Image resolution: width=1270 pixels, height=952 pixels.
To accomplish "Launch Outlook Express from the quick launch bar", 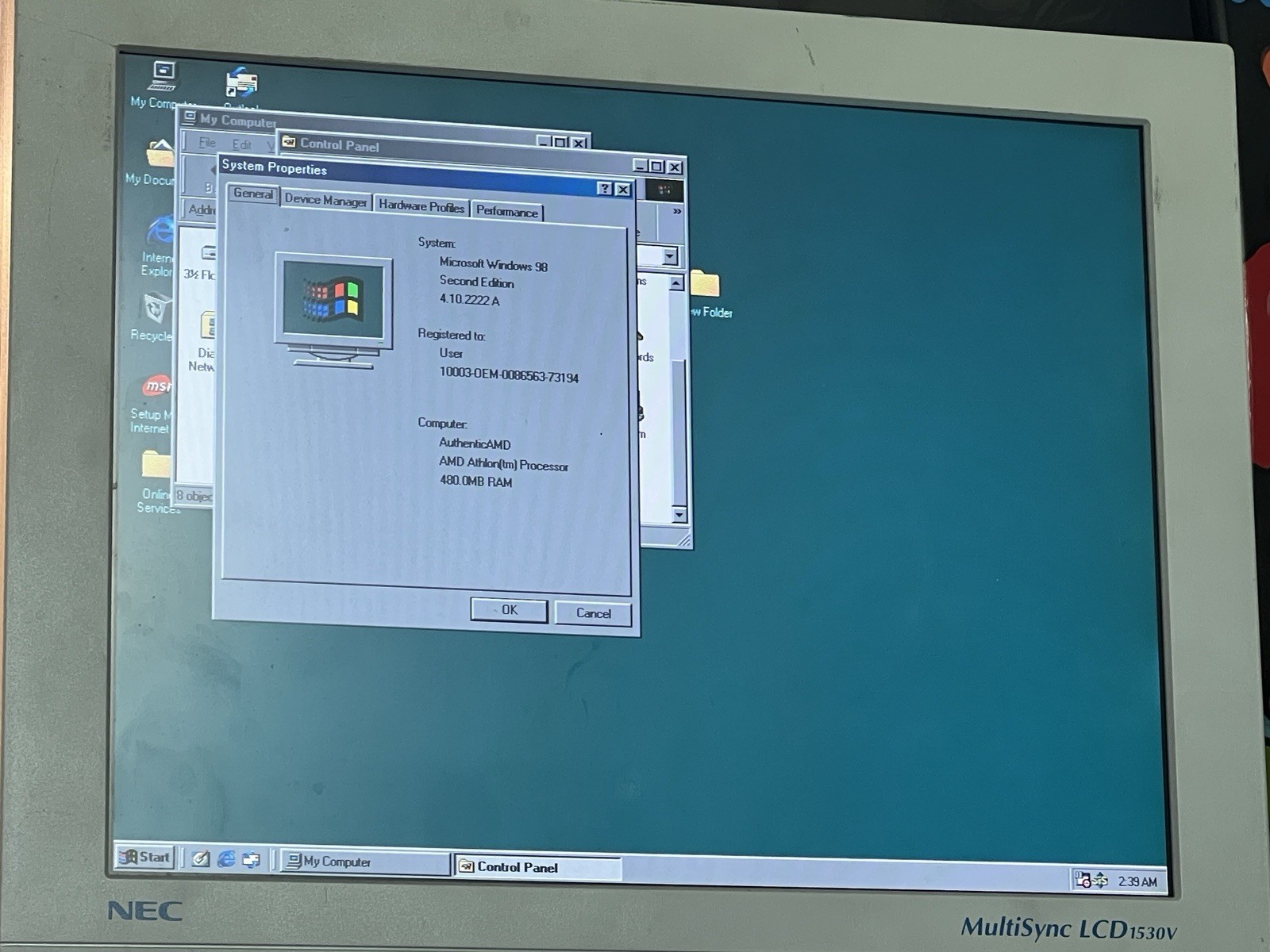I will (x=251, y=860).
